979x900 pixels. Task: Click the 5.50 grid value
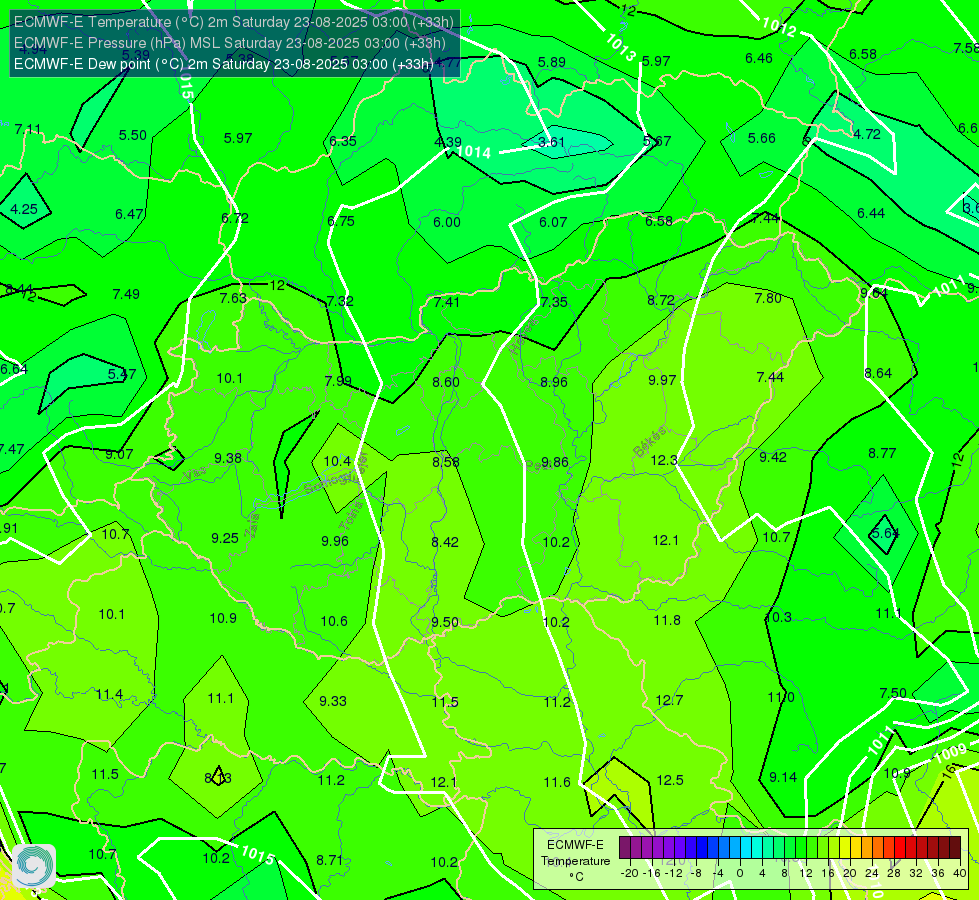[x=132, y=135]
